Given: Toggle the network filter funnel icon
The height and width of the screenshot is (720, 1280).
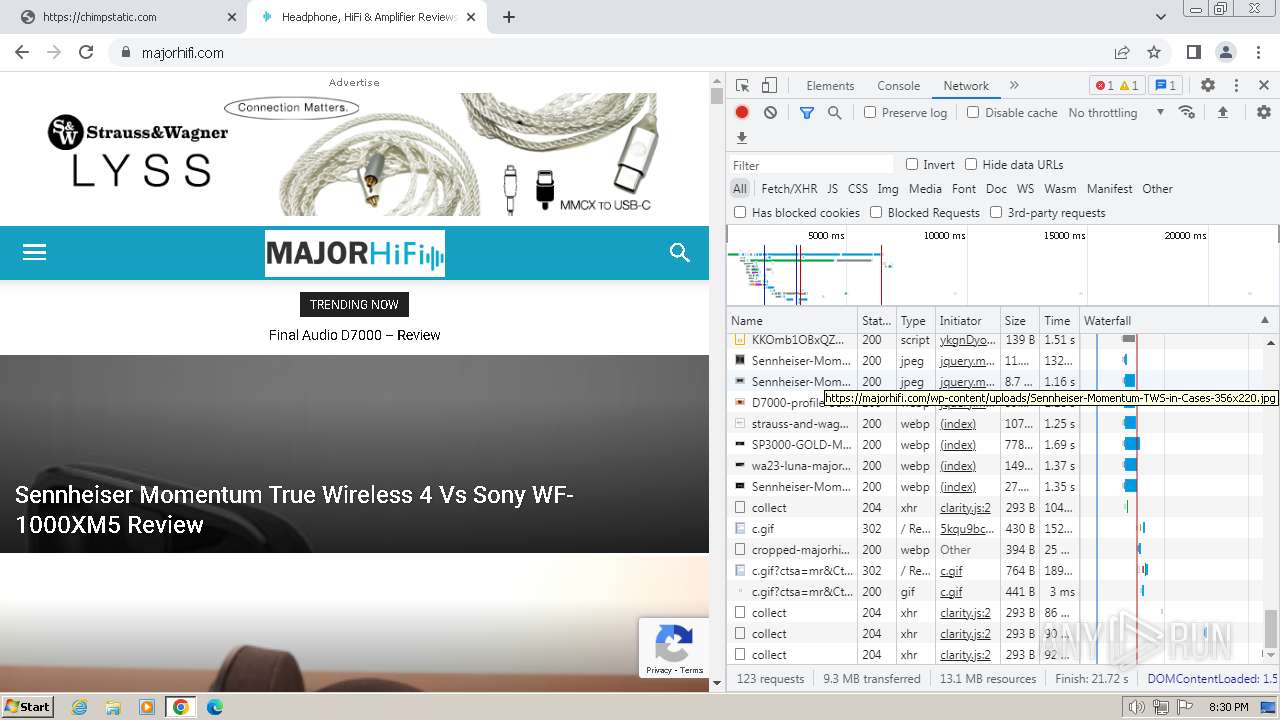Looking at the screenshot, I should pos(807,113).
